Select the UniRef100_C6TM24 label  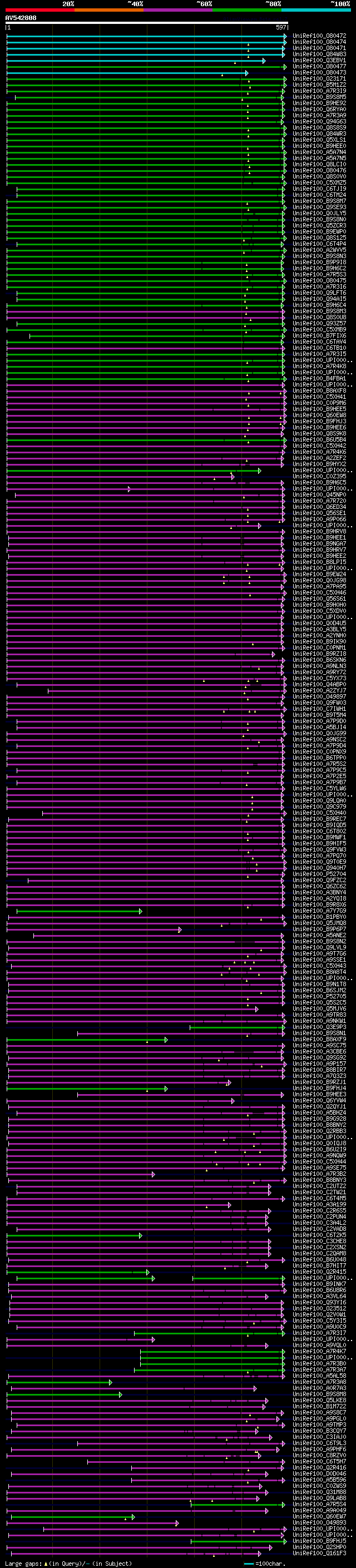click(319, 195)
